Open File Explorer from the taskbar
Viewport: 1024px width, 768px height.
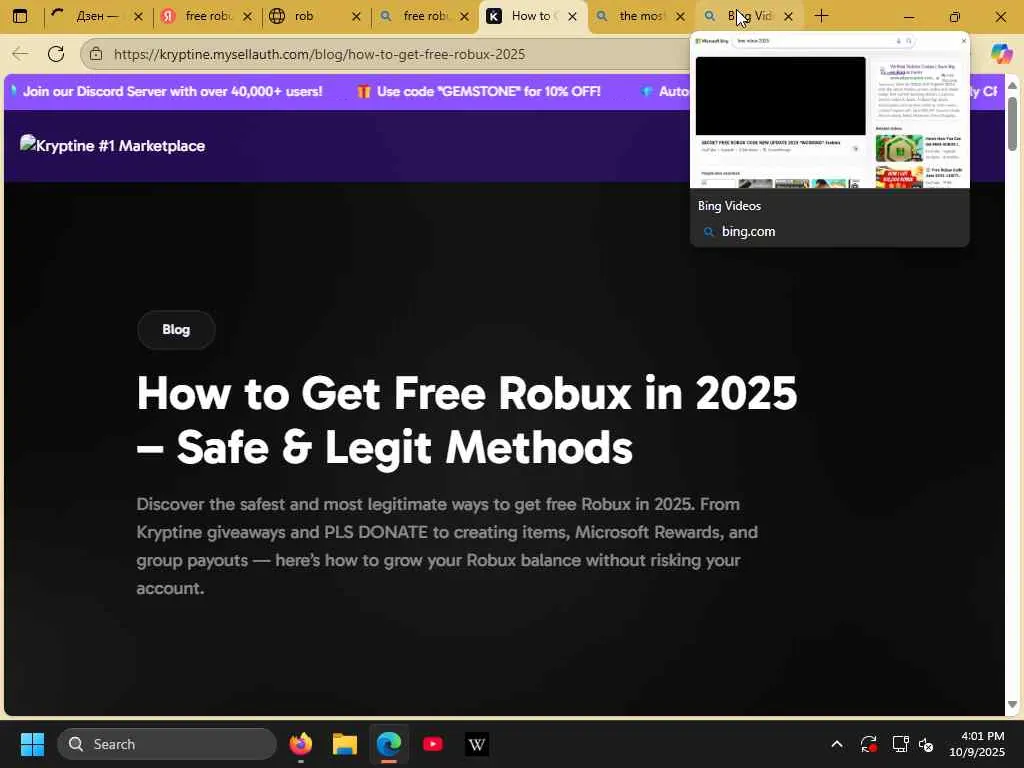pos(345,744)
